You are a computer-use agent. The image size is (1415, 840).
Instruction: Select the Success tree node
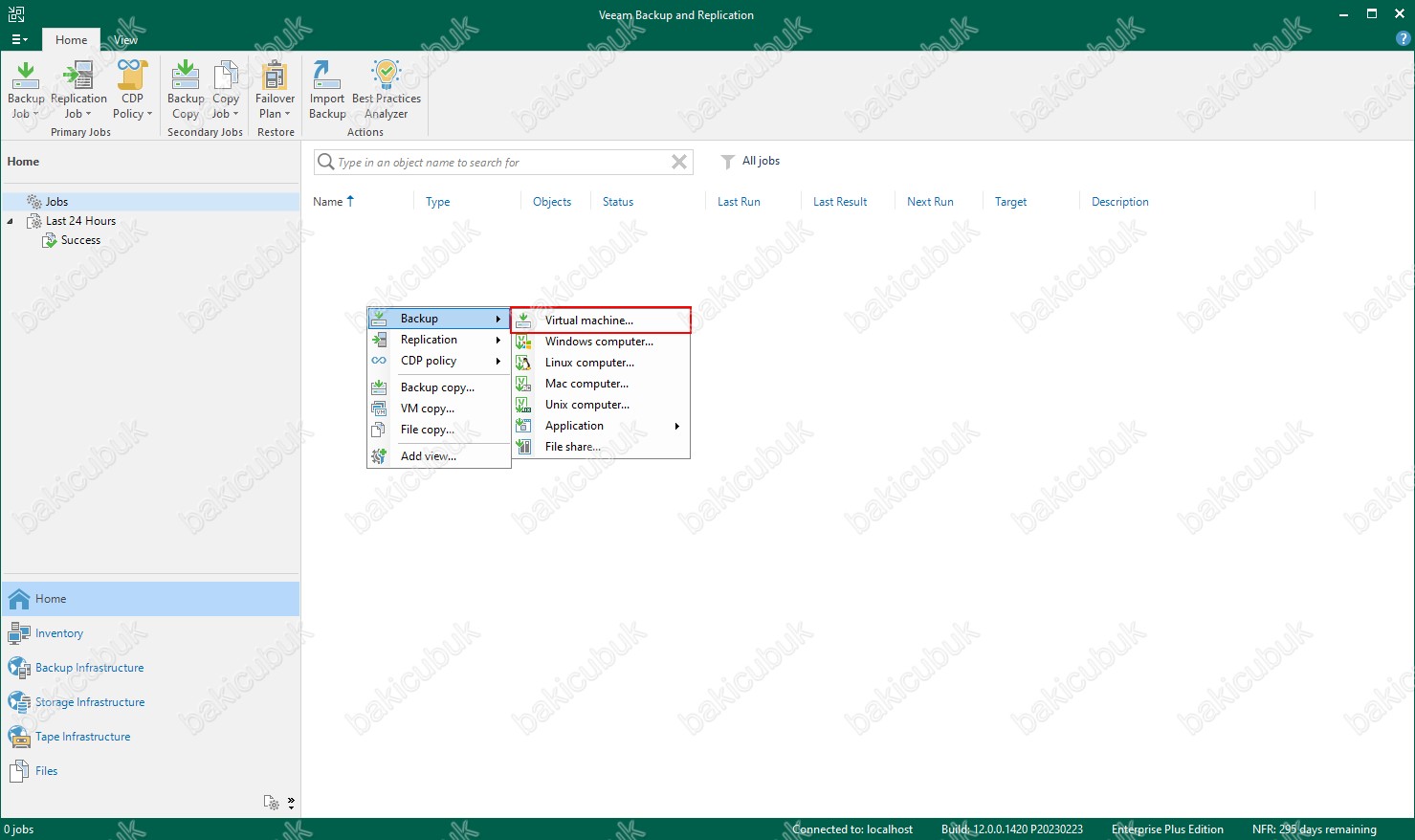point(80,240)
